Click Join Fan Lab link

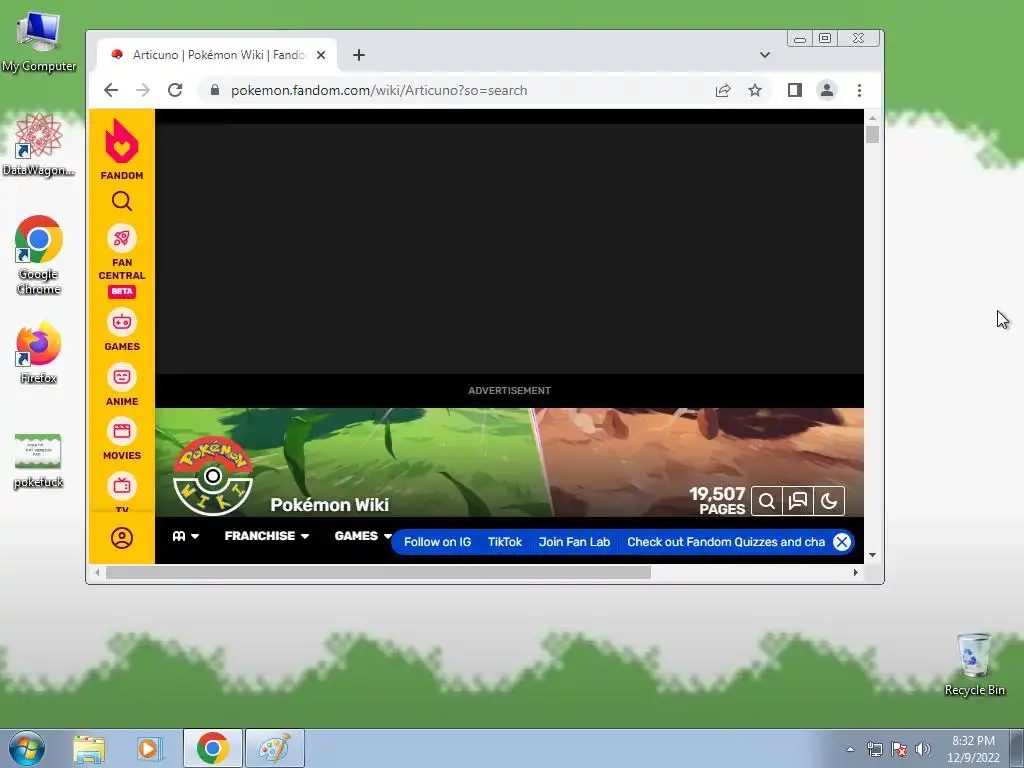[x=574, y=542]
